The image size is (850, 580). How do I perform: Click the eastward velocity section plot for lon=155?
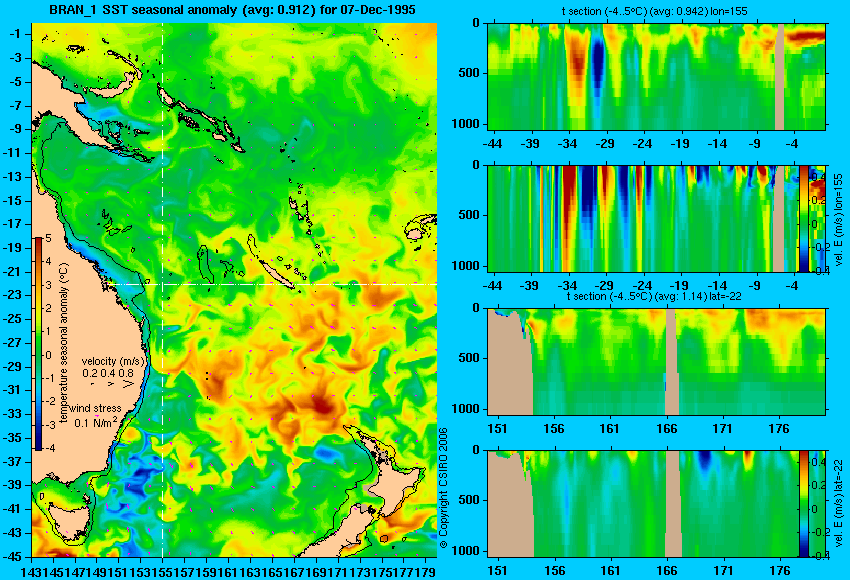click(x=656, y=218)
